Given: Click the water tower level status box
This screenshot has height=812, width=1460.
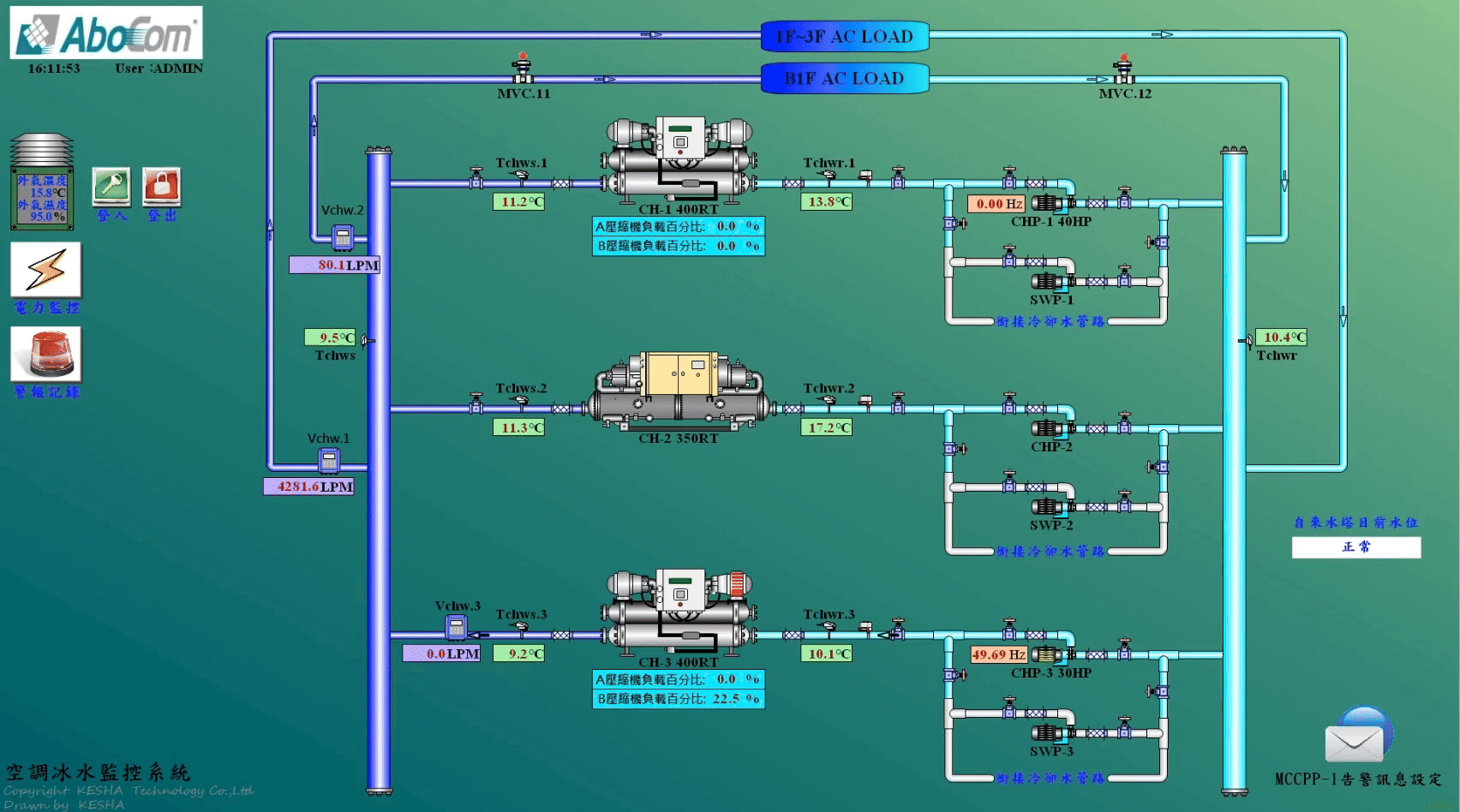Looking at the screenshot, I should (1355, 547).
